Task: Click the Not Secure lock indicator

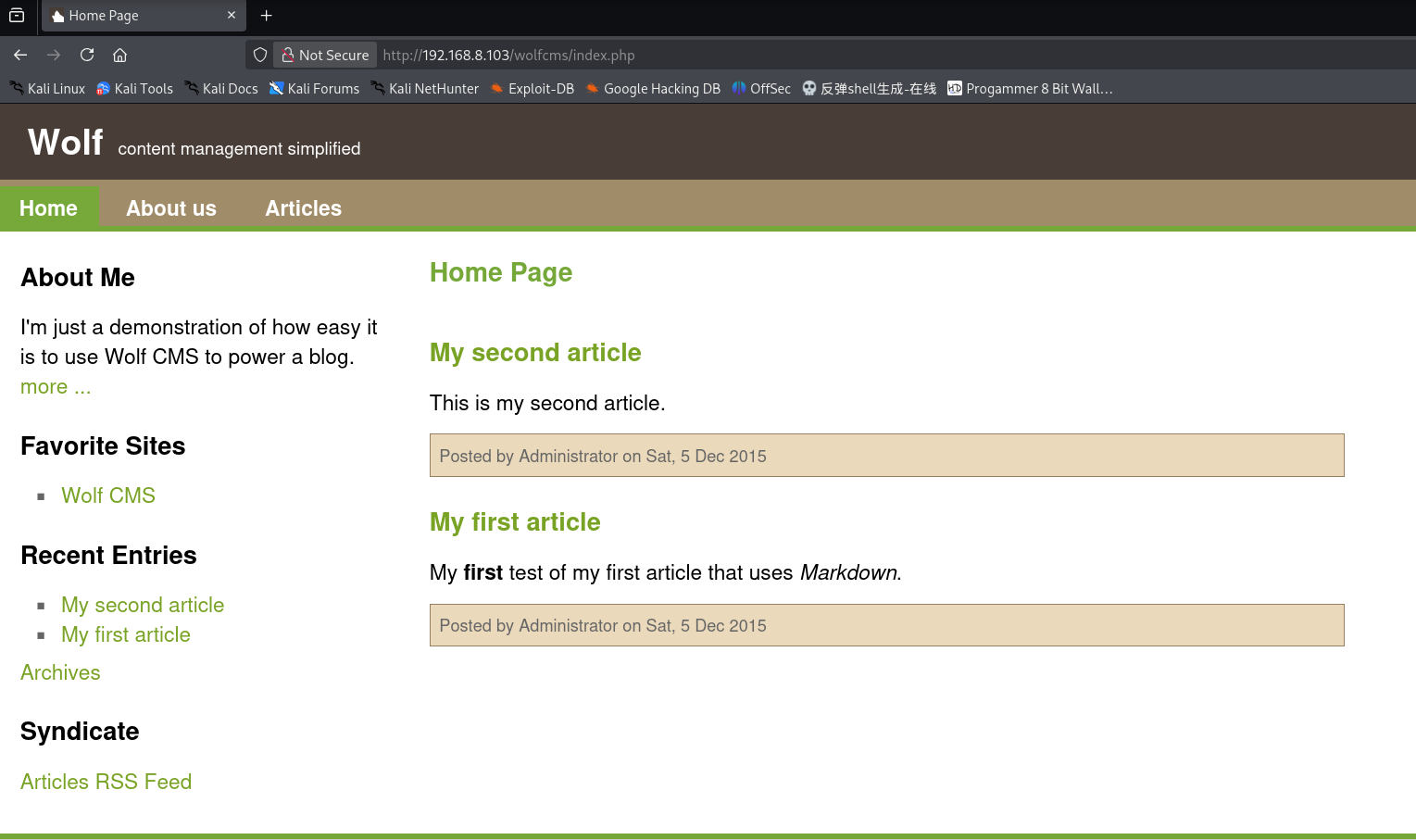Action: (x=325, y=55)
